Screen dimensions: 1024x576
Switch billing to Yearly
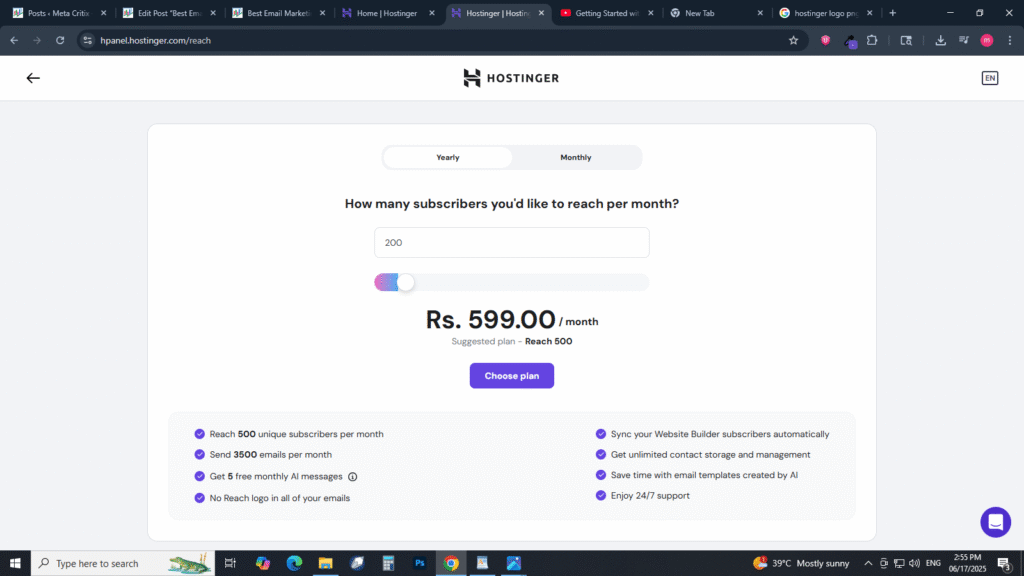[448, 158]
